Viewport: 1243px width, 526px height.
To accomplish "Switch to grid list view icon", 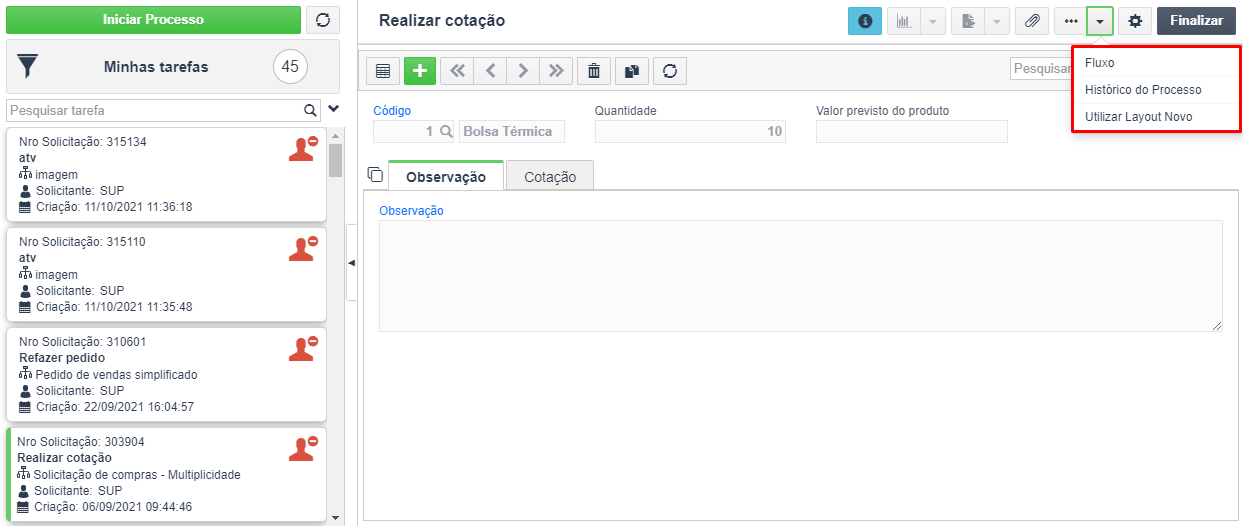I will [383, 70].
